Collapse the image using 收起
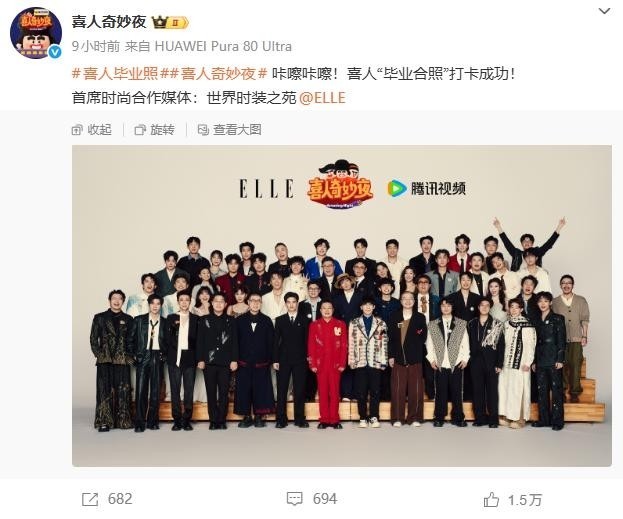Viewport: 623px width, 519px height. (x=92, y=130)
